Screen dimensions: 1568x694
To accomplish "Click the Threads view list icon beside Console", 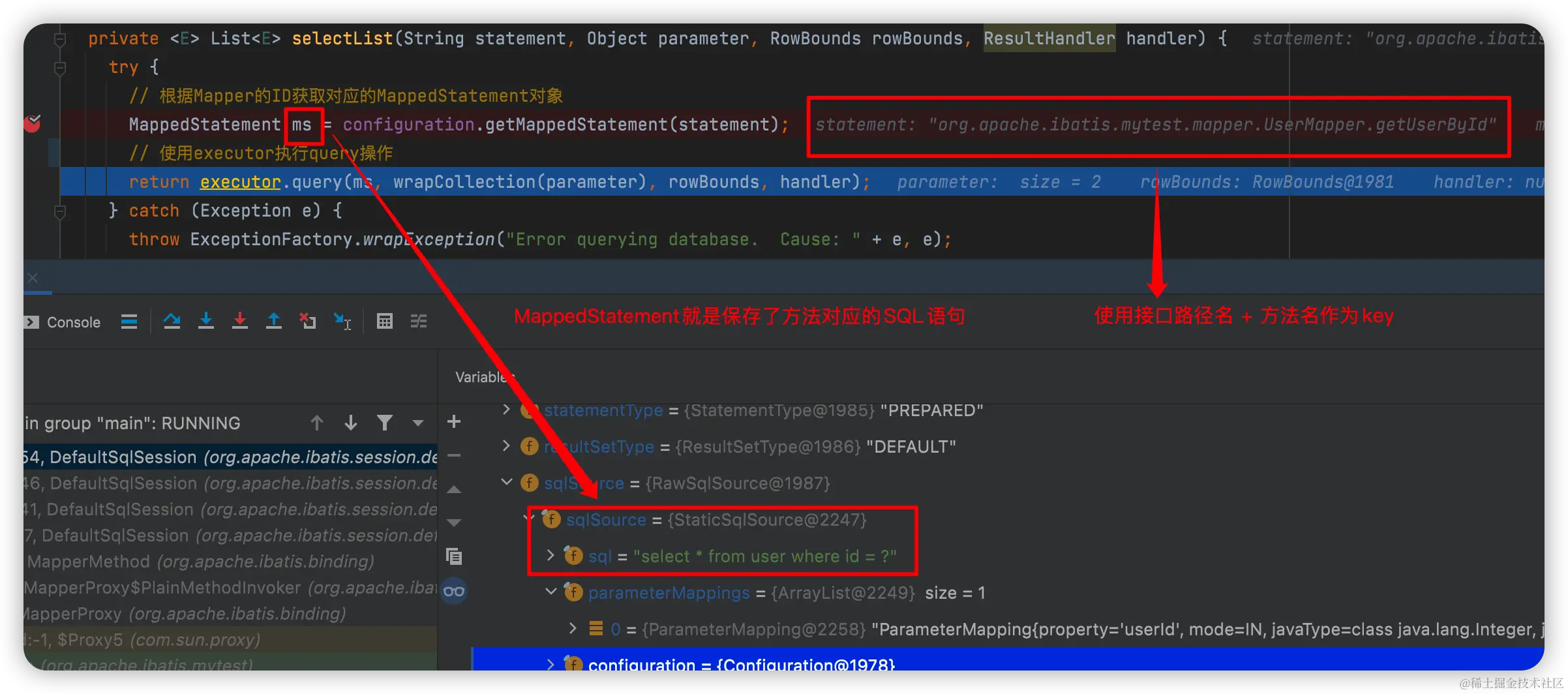I will pos(129,321).
